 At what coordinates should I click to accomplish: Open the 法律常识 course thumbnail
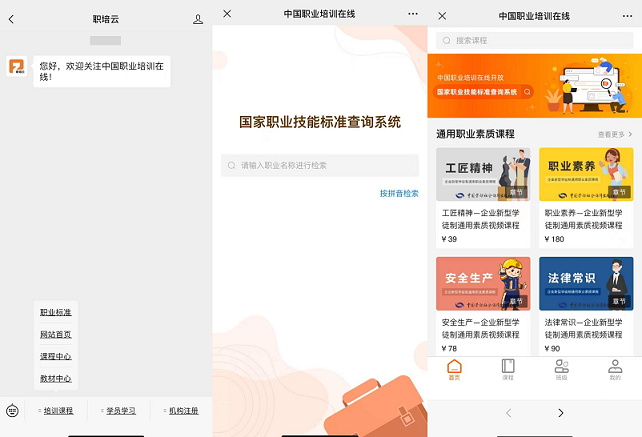click(x=586, y=284)
